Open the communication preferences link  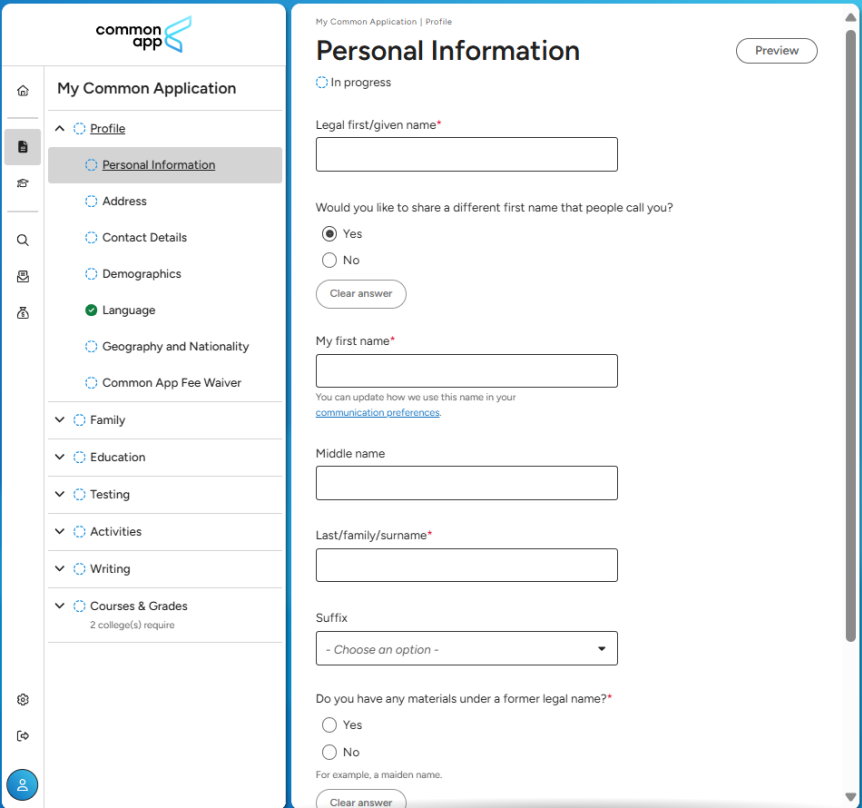(x=377, y=412)
